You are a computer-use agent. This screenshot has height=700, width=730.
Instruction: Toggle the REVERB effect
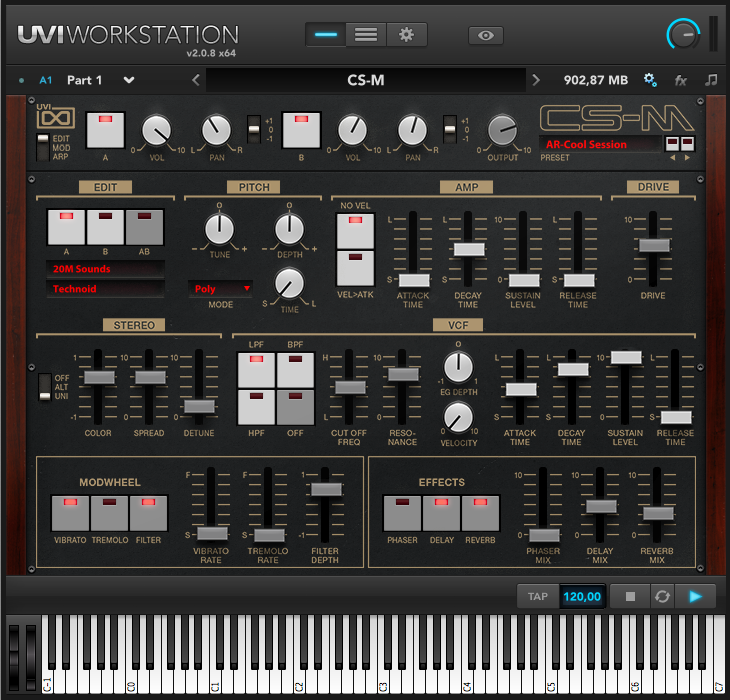pyautogui.click(x=480, y=513)
